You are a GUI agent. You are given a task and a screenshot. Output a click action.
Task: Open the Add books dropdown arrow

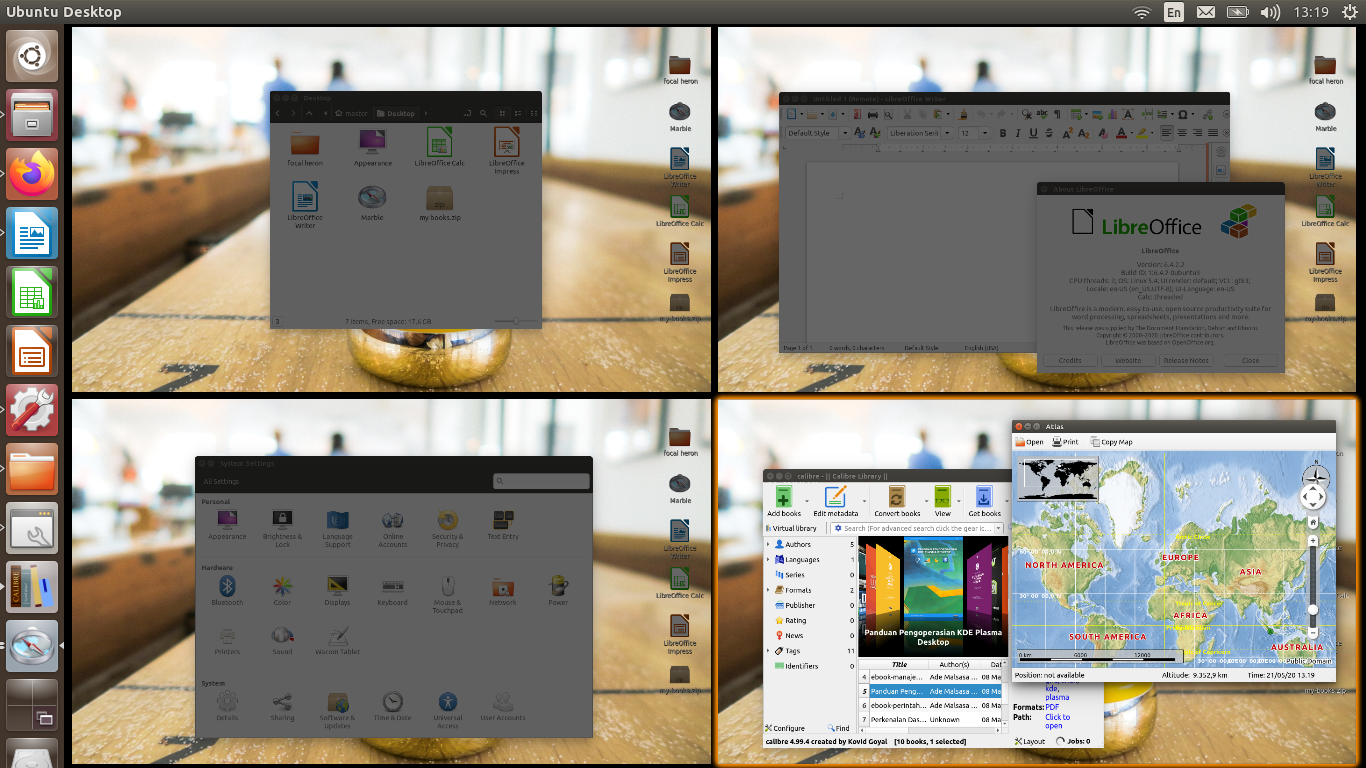[x=807, y=499]
